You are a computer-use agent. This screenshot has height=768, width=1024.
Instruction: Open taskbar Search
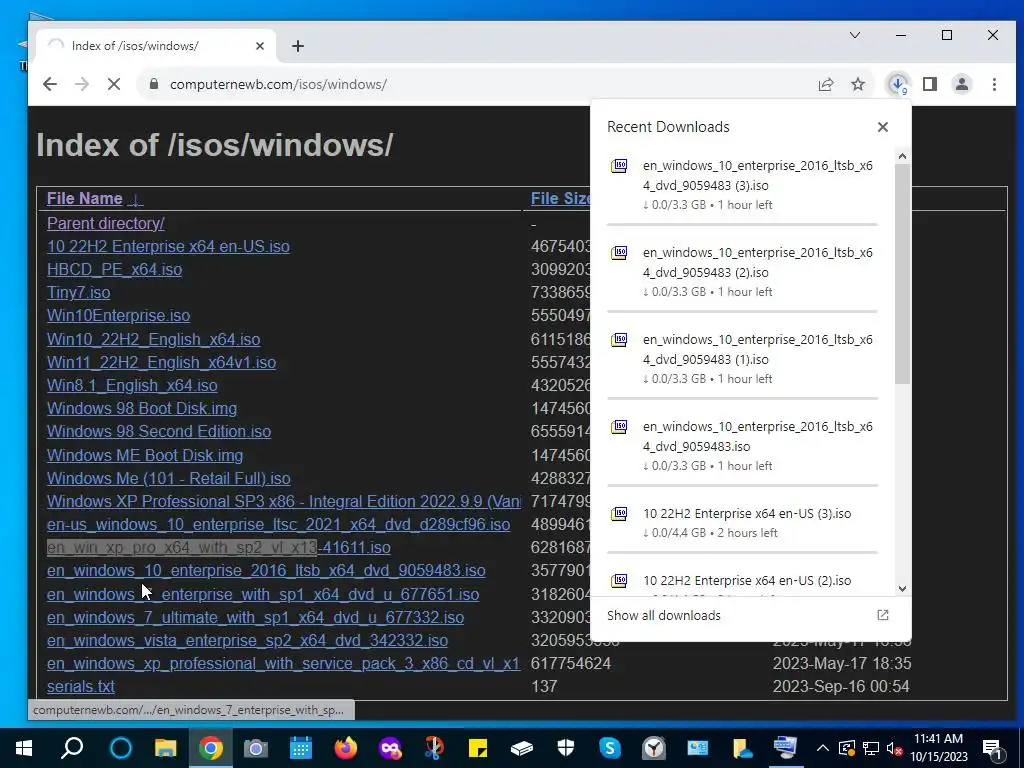72,748
